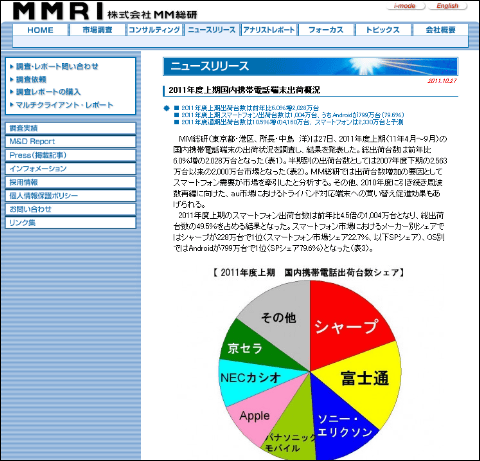Open お問い合わせ sidebar item
The width and height of the screenshot is (480, 461).
coord(71,209)
